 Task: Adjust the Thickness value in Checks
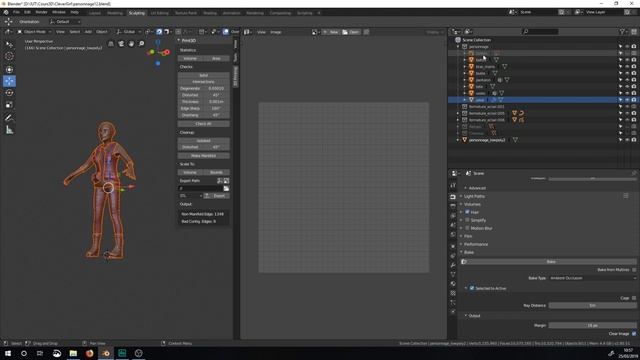(x=203, y=102)
